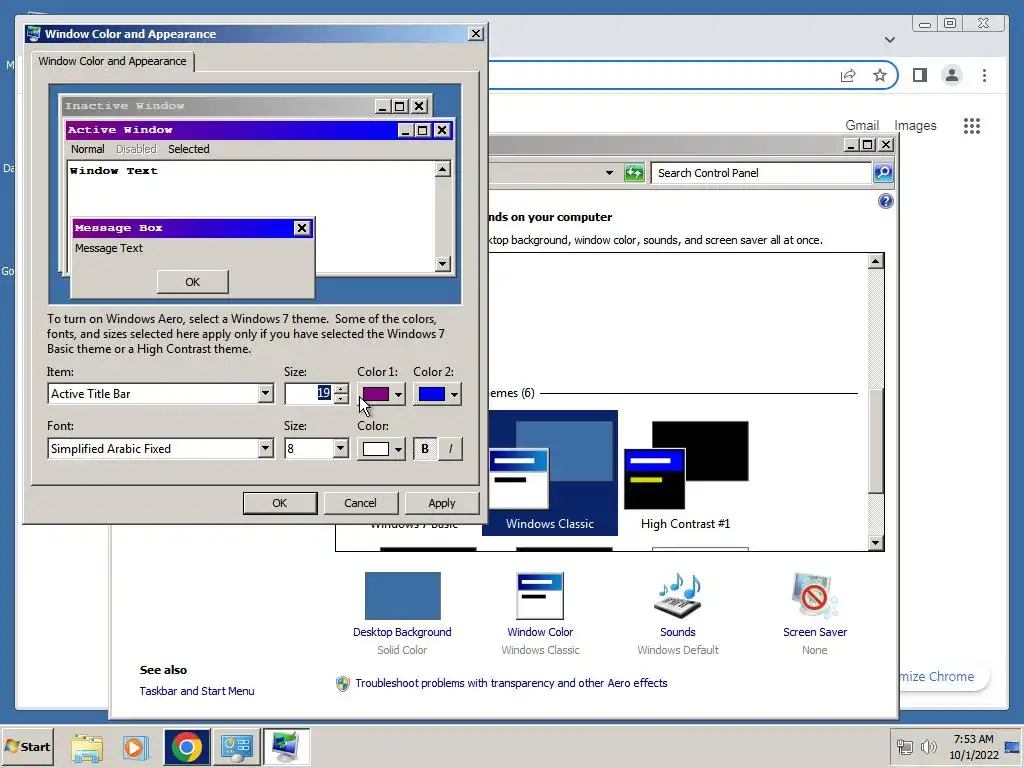Click Show desktop icon beside clock
Viewport: 1024px width, 768px height.
pyautogui.click(x=1013, y=747)
